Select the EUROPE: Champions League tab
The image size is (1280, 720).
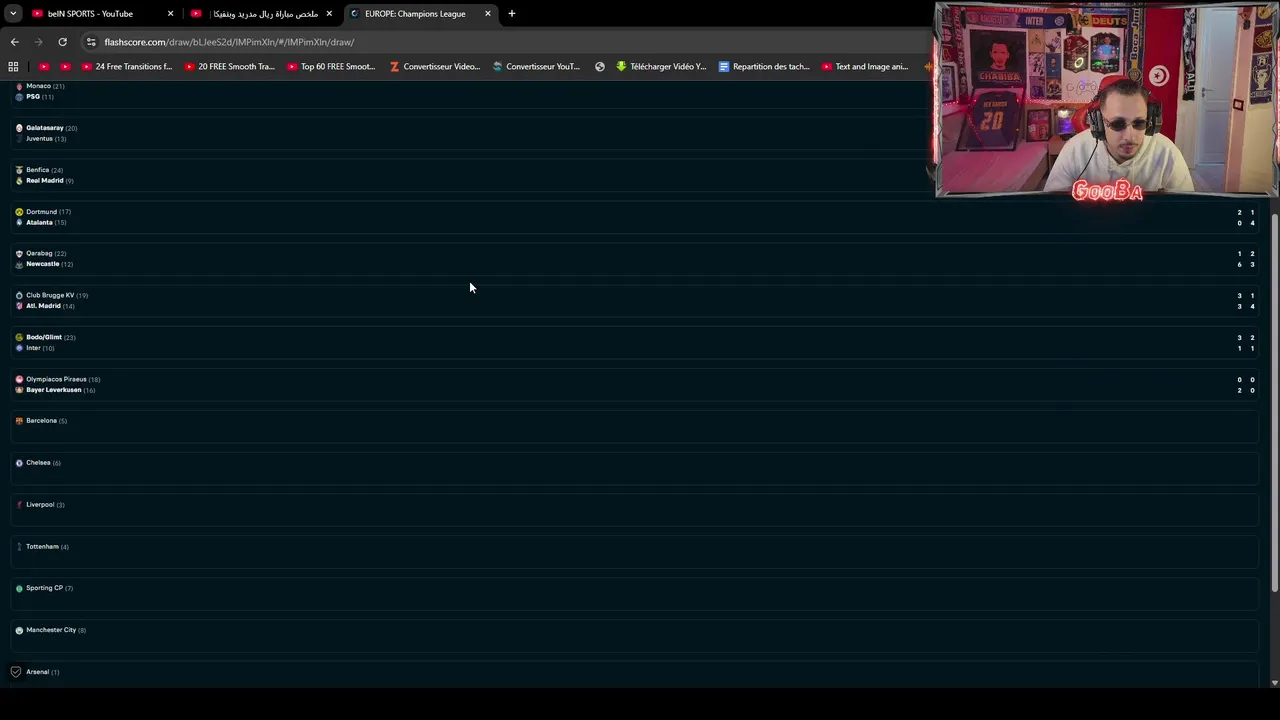[x=415, y=14]
